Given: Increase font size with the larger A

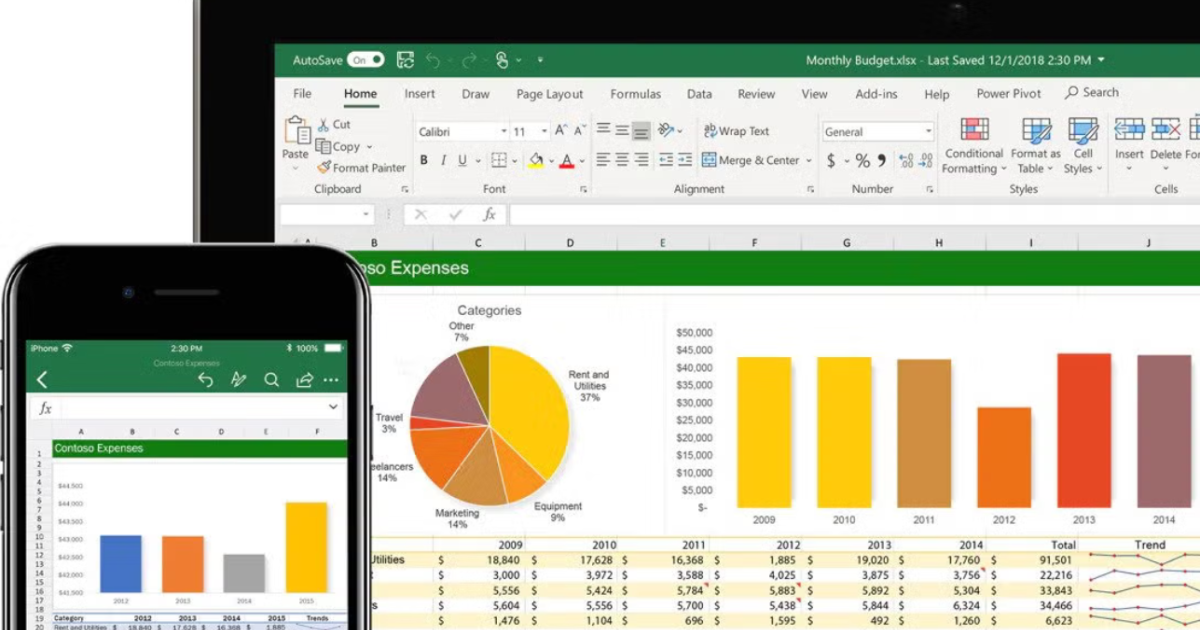Looking at the screenshot, I should point(561,131).
